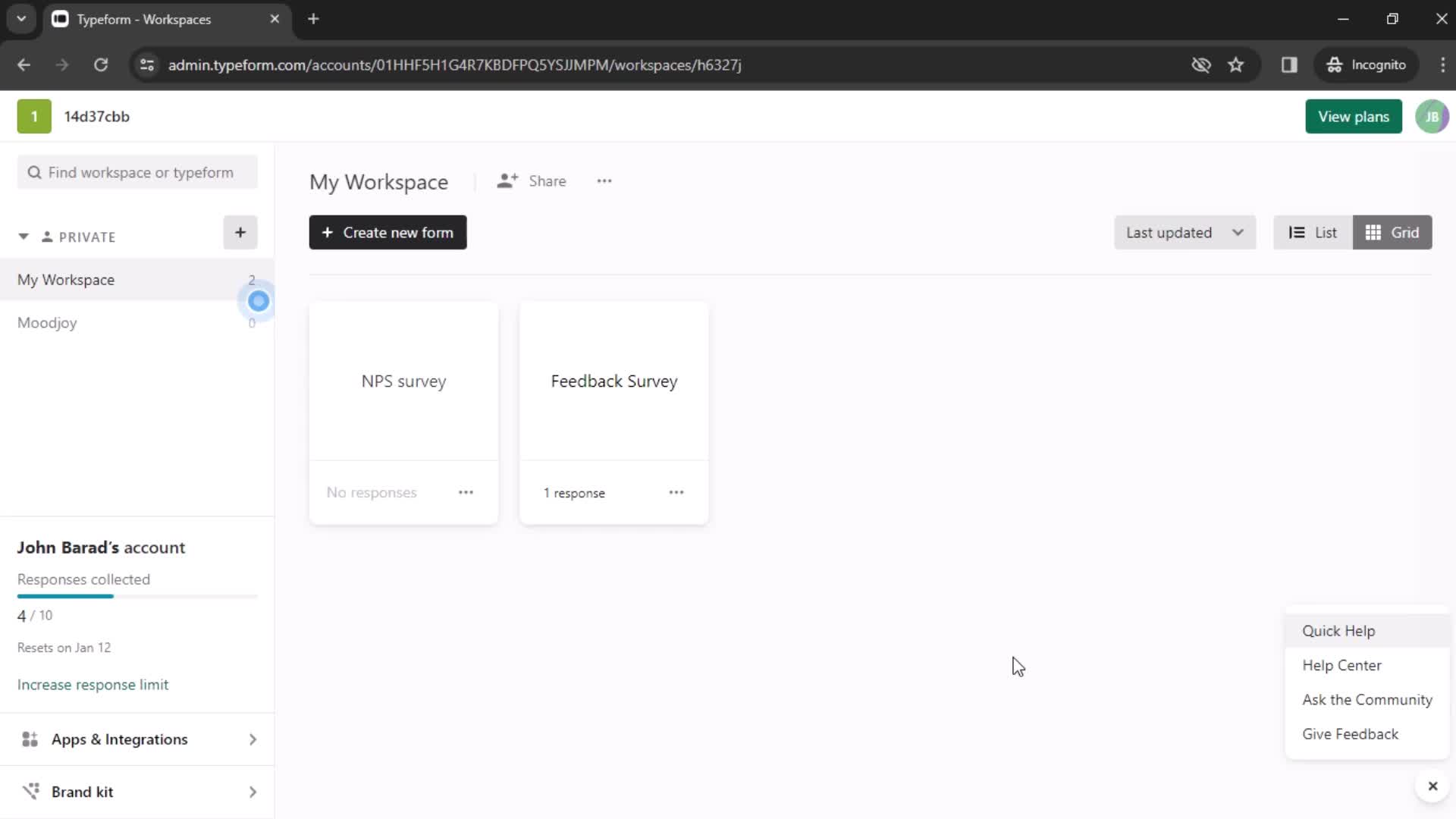The image size is (1456, 819).
Task: Click the three-dot menu on NPS survey
Action: coord(466,493)
